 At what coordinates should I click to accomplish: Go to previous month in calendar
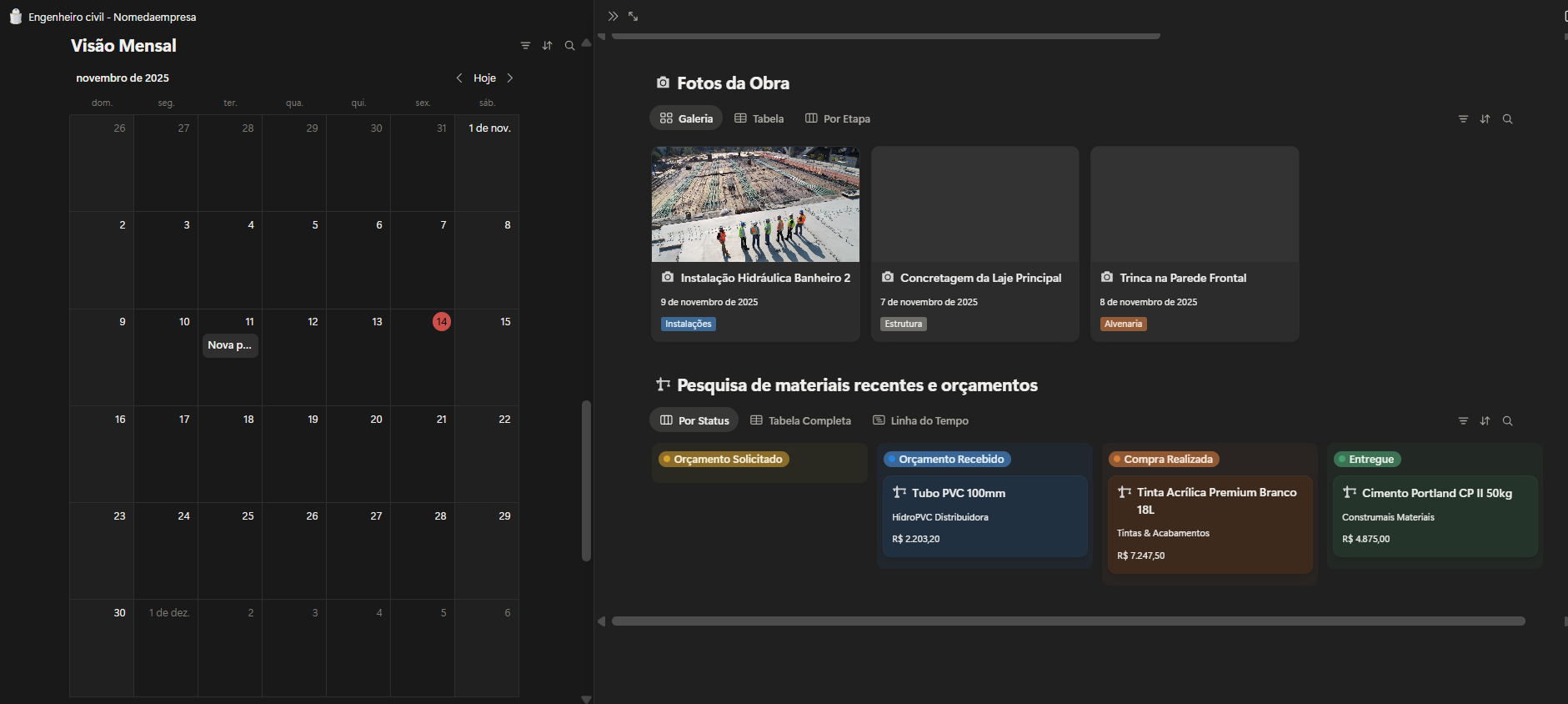pyautogui.click(x=459, y=78)
